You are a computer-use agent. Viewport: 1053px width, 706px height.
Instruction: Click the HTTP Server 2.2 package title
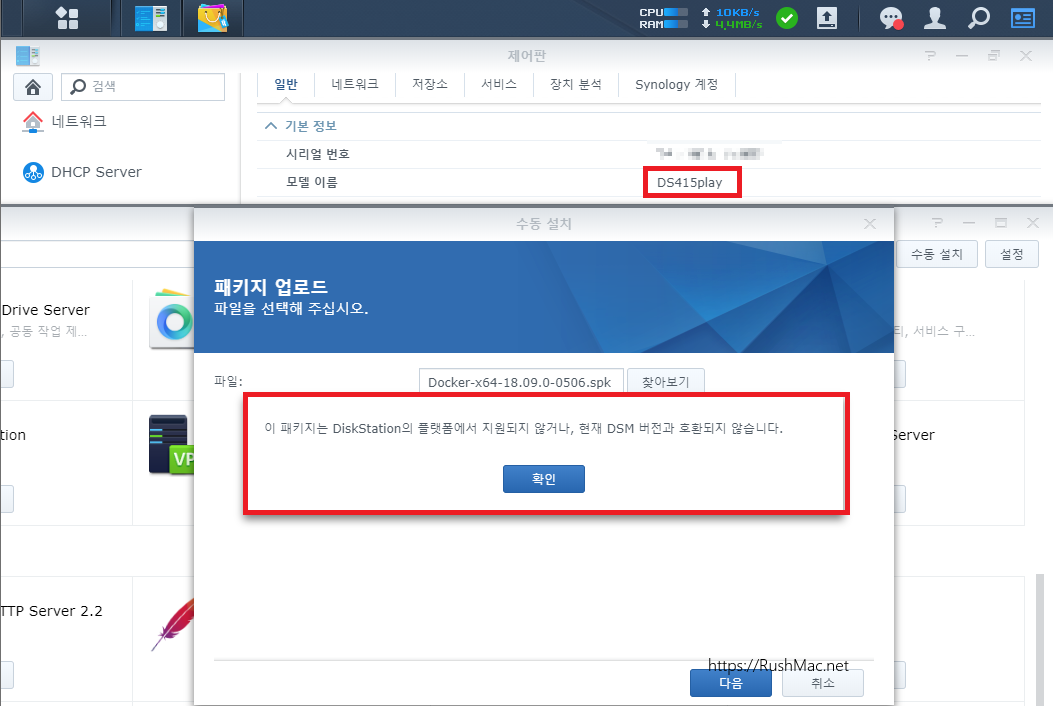52,611
